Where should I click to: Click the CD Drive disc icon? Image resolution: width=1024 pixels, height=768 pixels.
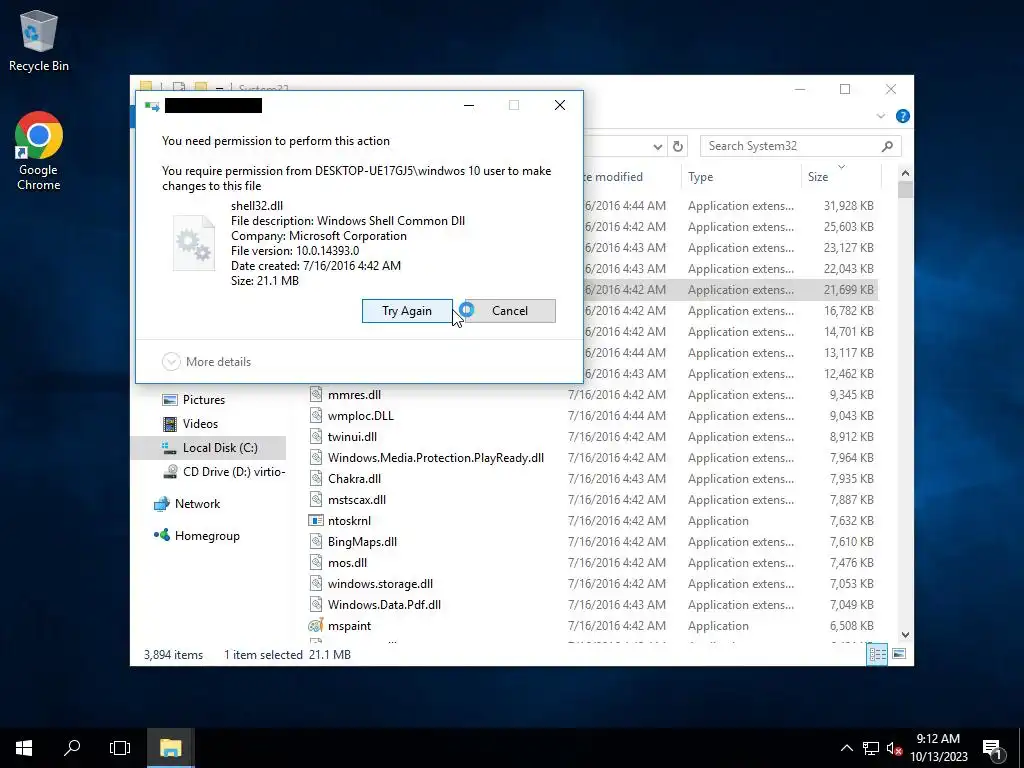point(170,472)
